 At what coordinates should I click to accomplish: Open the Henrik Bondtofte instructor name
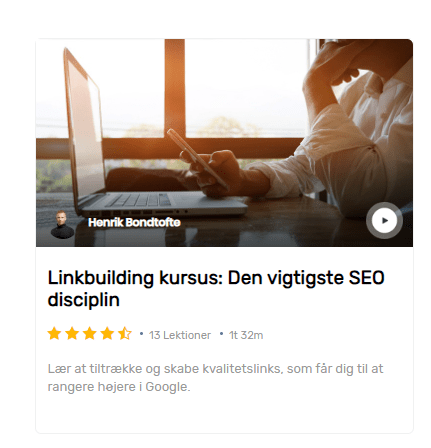pyautogui.click(x=134, y=222)
